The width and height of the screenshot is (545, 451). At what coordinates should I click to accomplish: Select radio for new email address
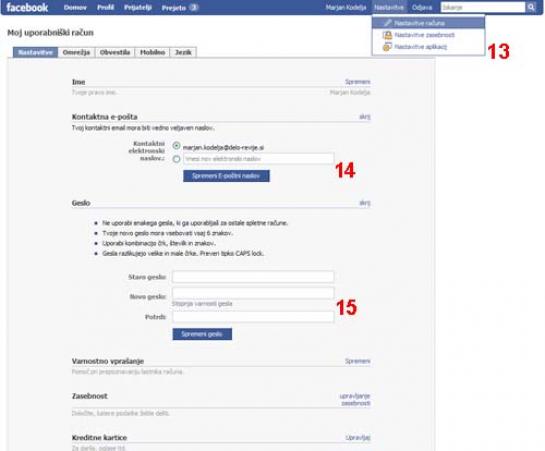click(176, 159)
